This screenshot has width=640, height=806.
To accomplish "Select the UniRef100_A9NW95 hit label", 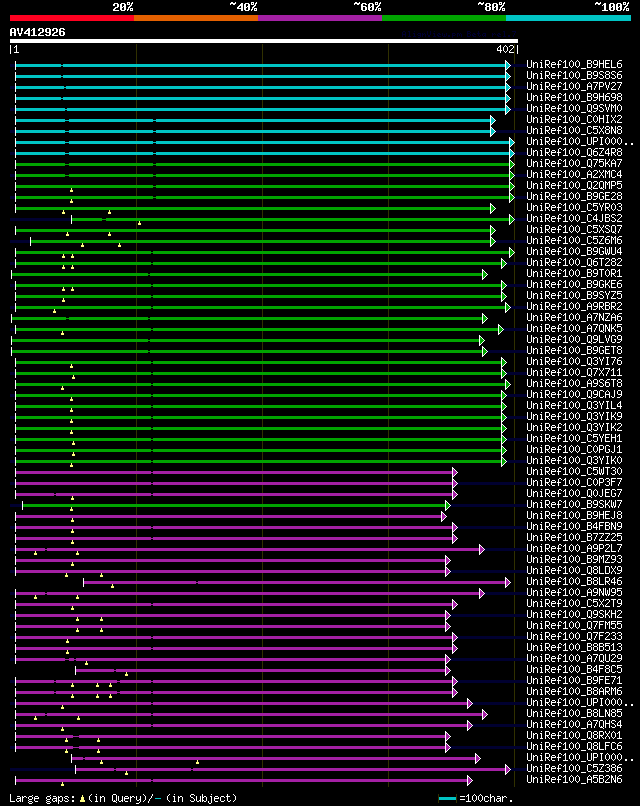I will point(574,593).
